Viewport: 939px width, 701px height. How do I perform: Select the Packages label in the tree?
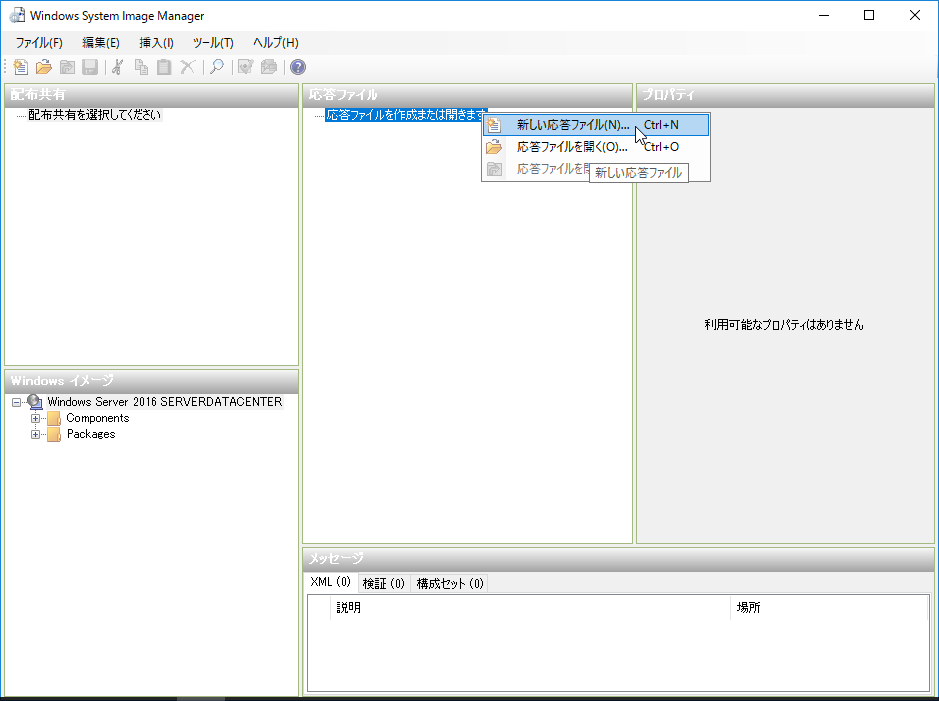tap(91, 434)
